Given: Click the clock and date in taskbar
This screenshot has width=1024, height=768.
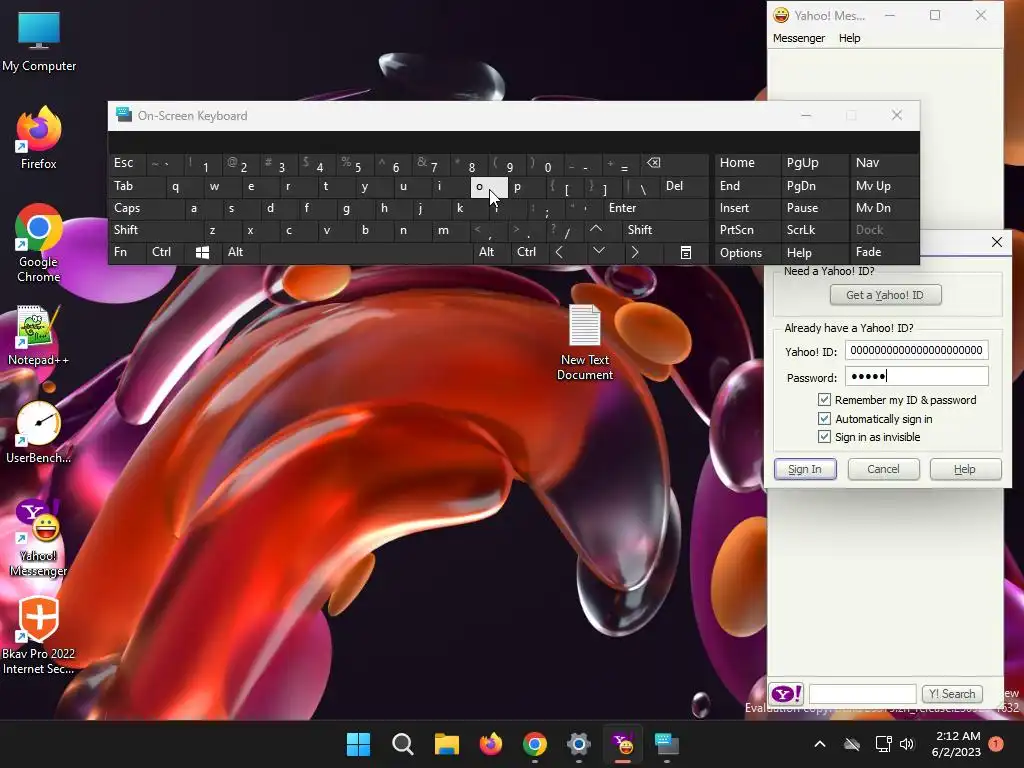Looking at the screenshot, I should click(x=957, y=744).
